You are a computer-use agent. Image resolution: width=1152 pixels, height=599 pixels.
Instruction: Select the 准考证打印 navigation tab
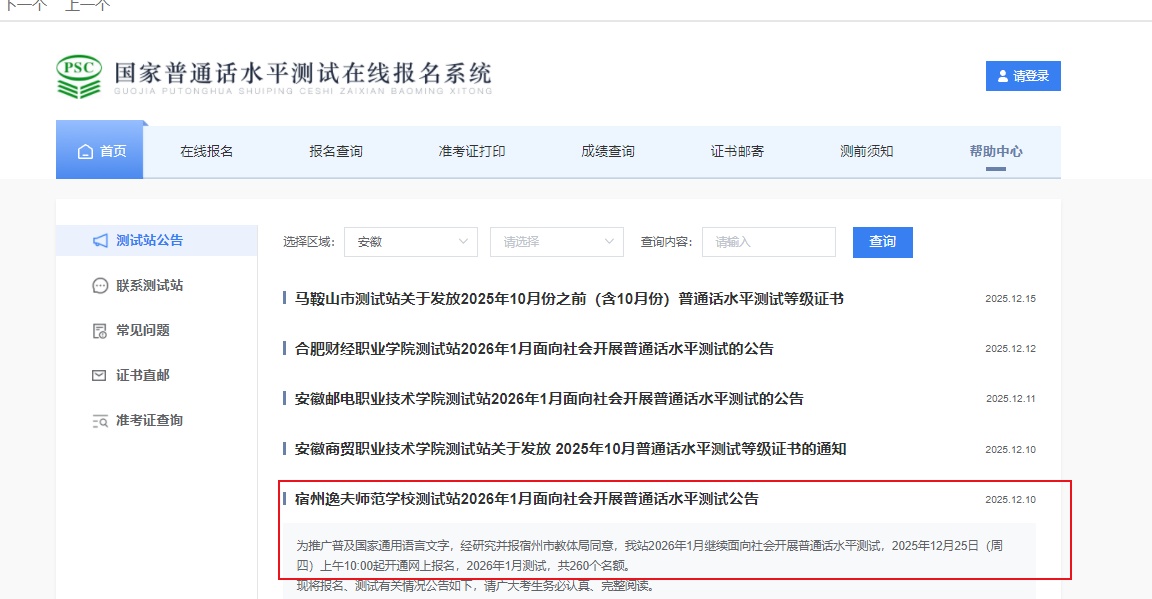(472, 152)
